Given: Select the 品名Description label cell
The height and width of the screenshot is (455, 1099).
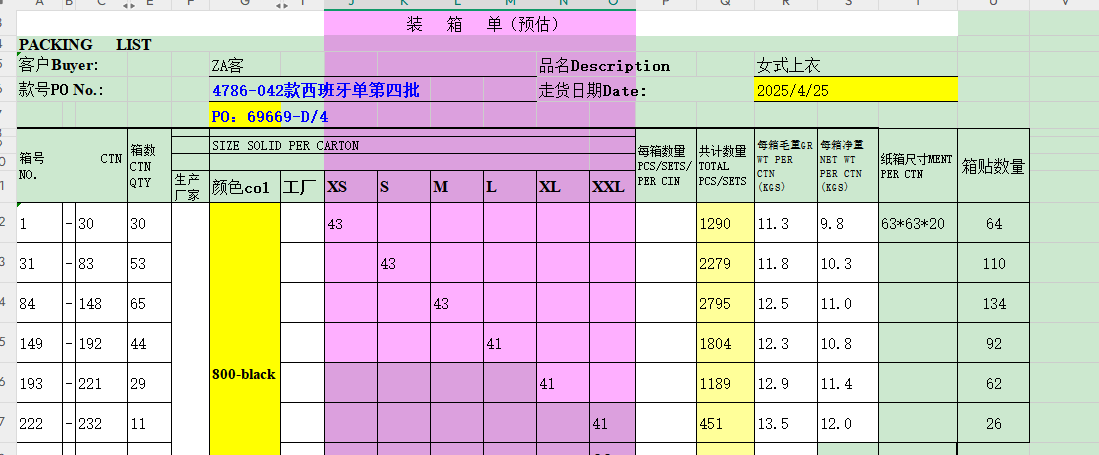Looking at the screenshot, I should 604,66.
